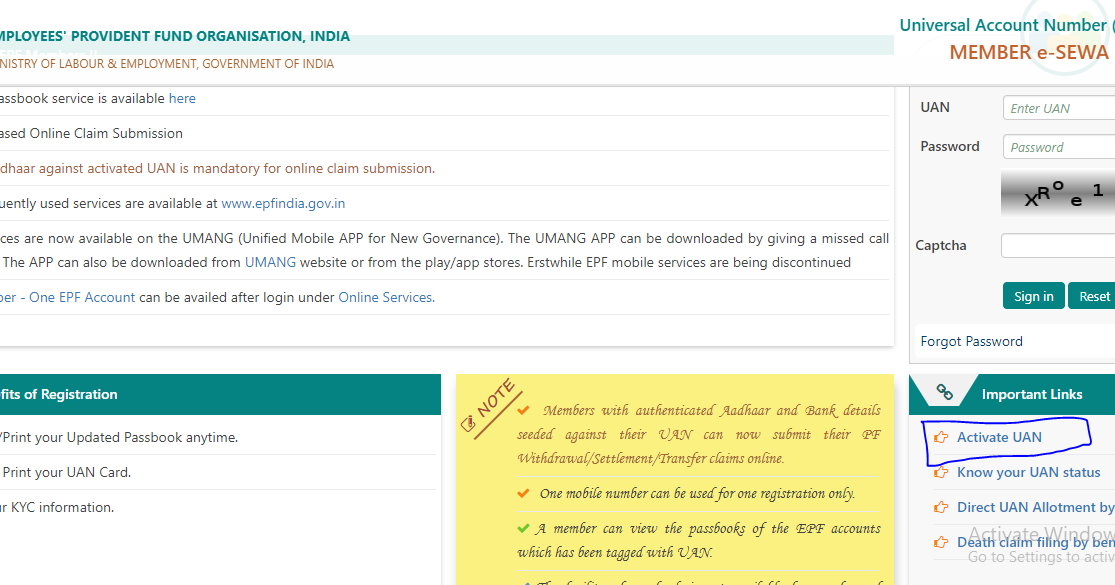Click the UAN field label

[x=935, y=107]
